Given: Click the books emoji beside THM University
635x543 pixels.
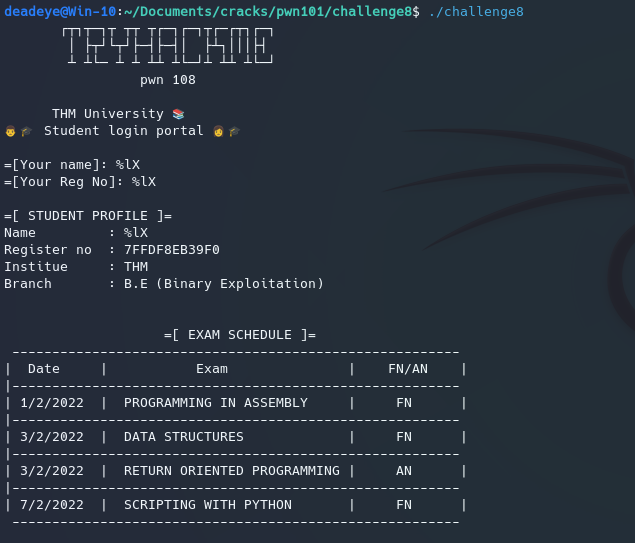Looking at the screenshot, I should (178, 114).
